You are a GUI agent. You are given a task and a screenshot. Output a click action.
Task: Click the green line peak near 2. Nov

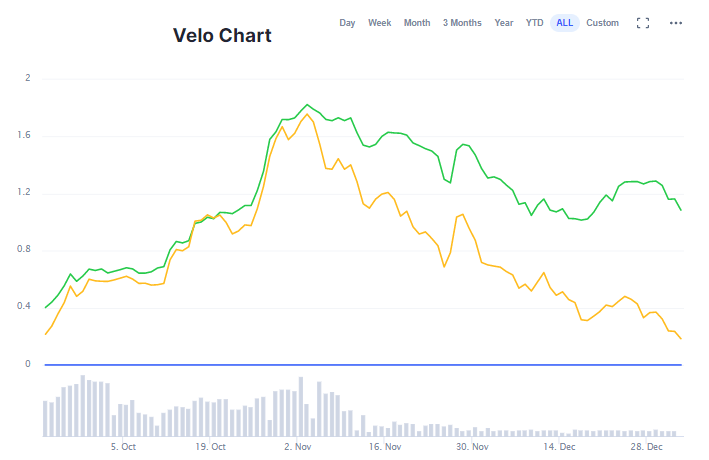tap(307, 104)
